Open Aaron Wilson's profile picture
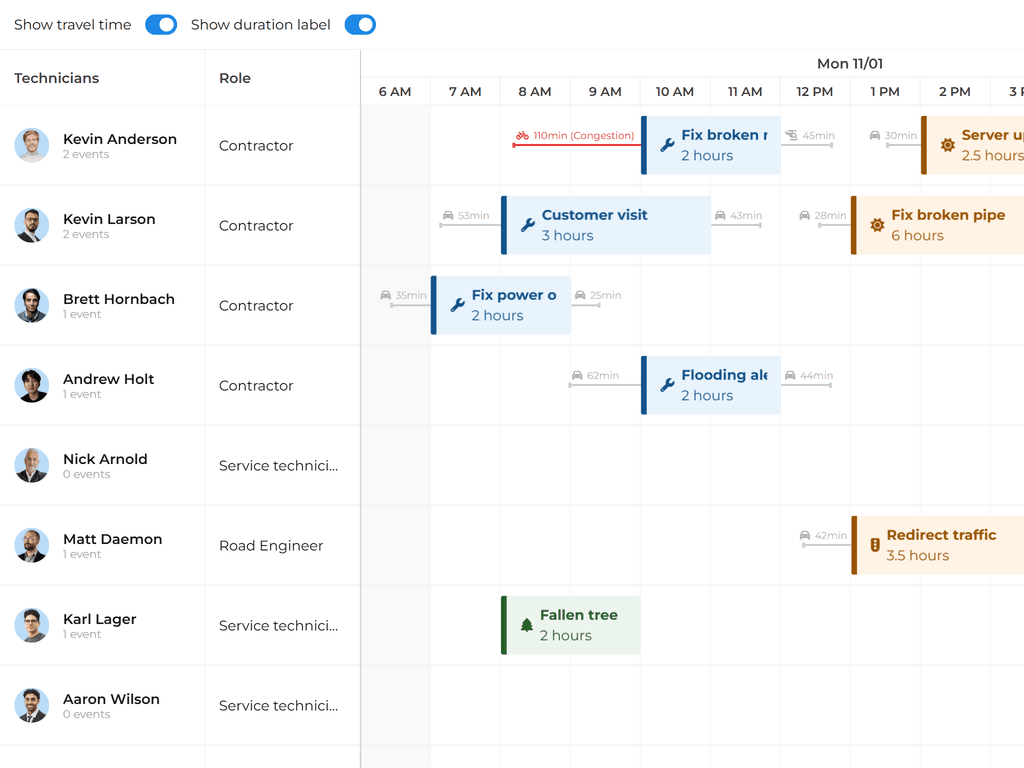 coord(32,705)
